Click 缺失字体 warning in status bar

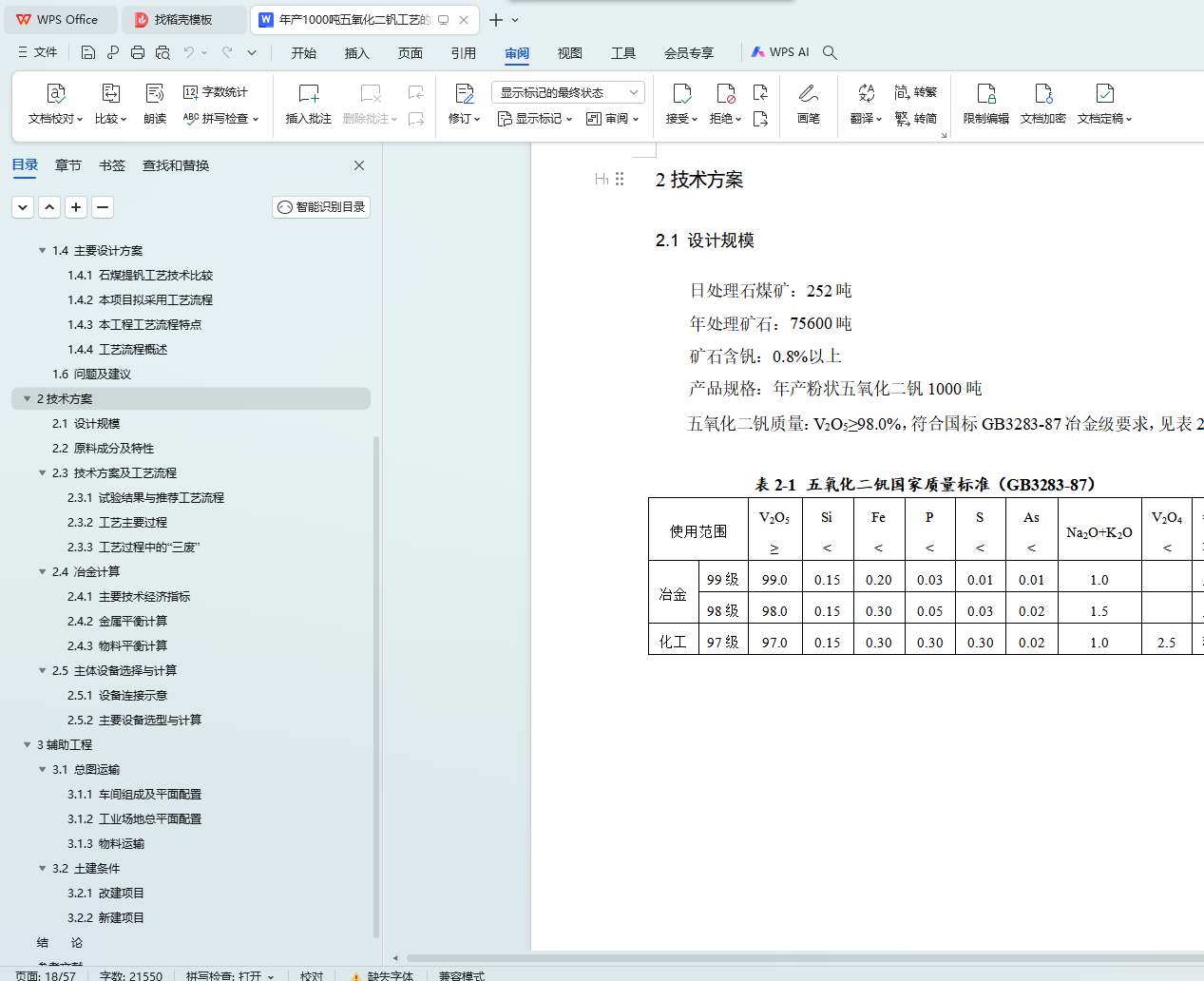(x=382, y=975)
